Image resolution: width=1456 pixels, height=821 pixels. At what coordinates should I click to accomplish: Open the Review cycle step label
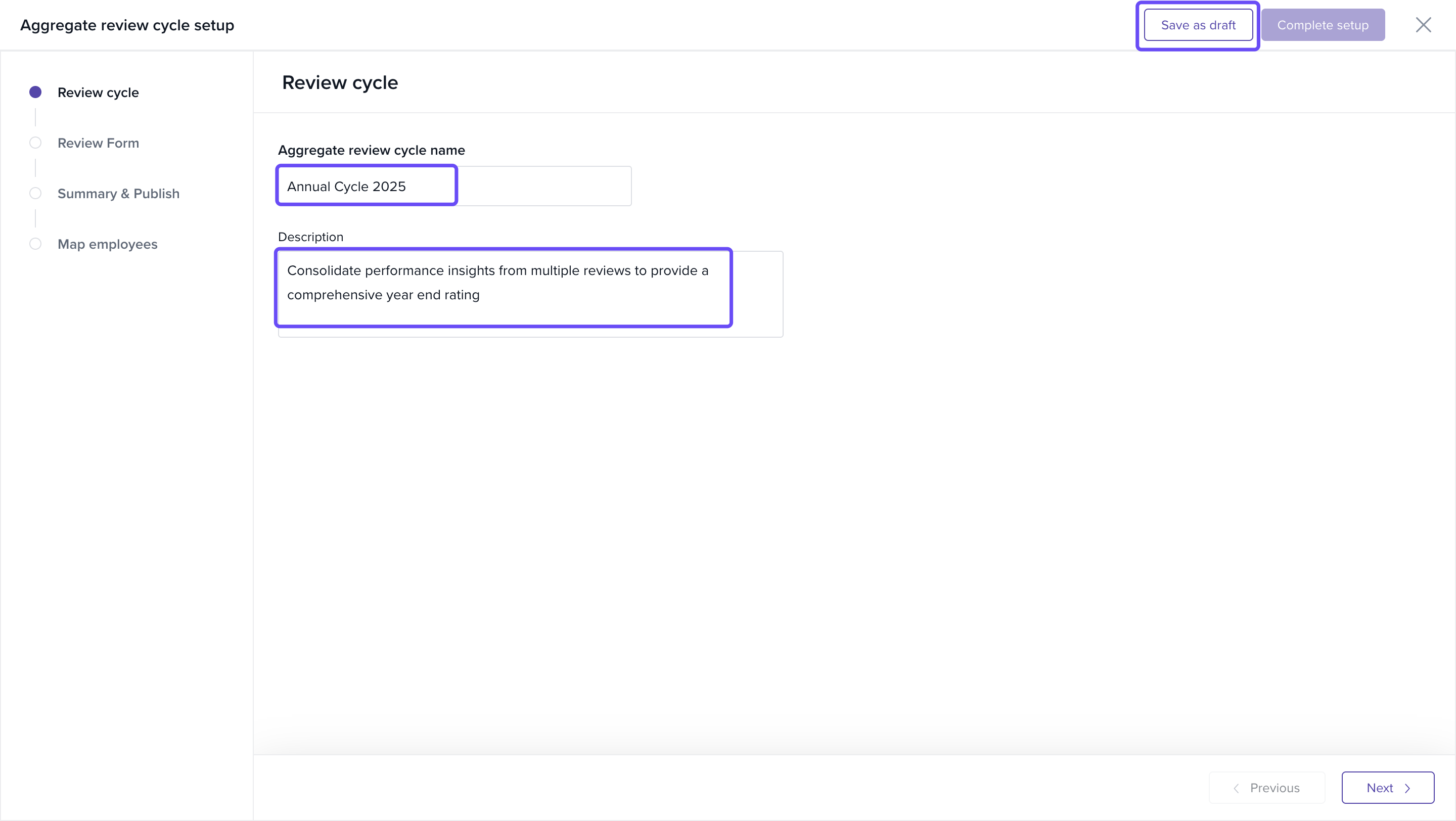tap(98, 92)
